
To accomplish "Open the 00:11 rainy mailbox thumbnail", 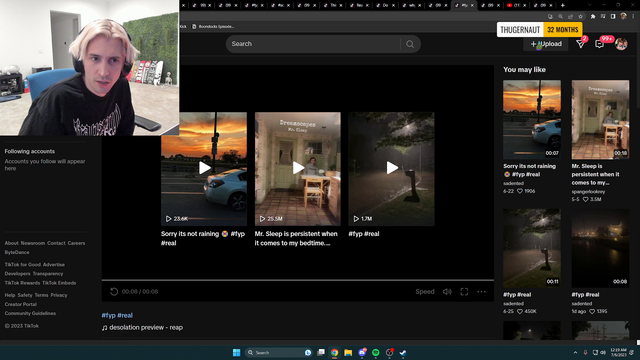I will (x=531, y=248).
